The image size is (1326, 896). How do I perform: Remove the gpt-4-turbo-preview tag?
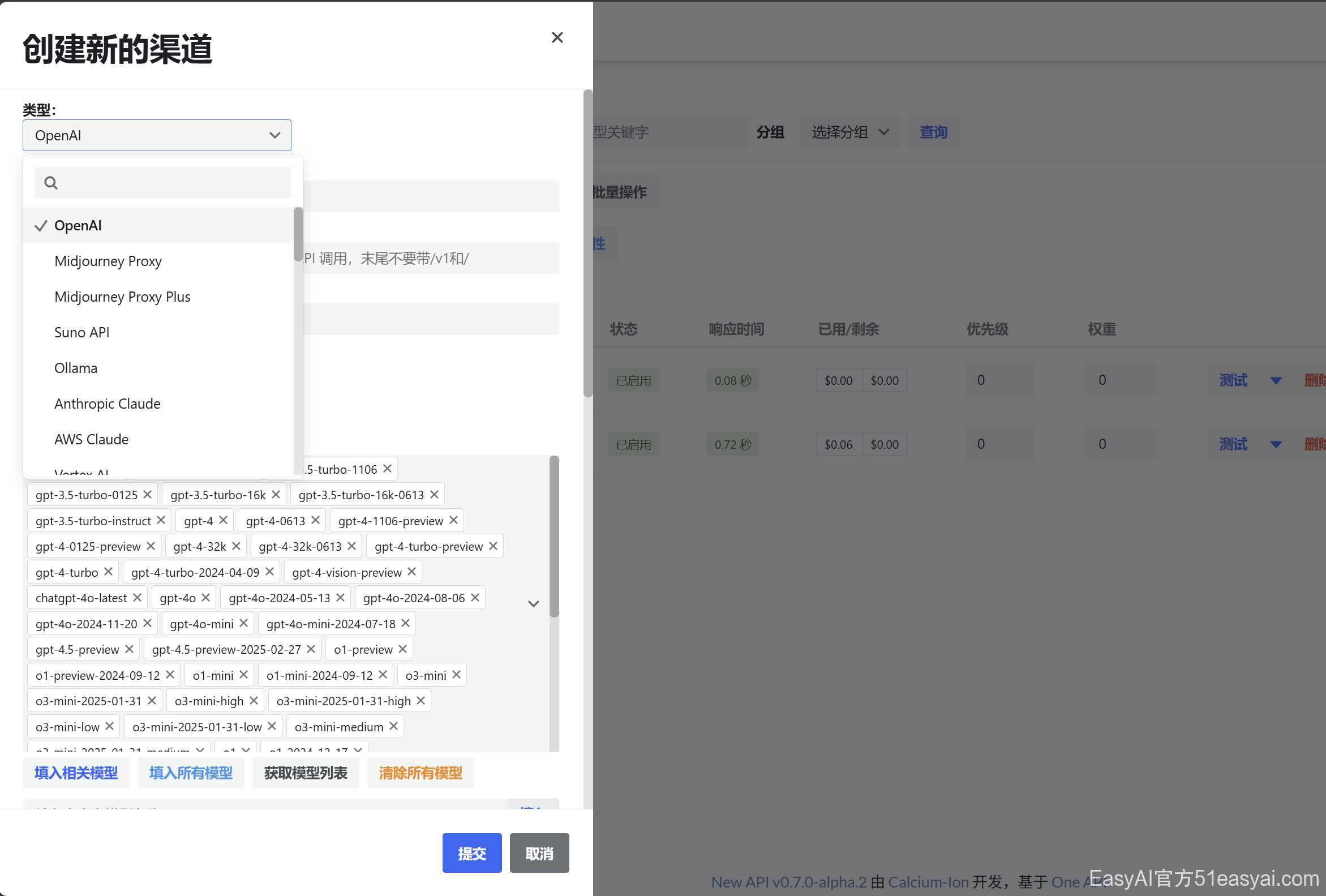(x=493, y=546)
